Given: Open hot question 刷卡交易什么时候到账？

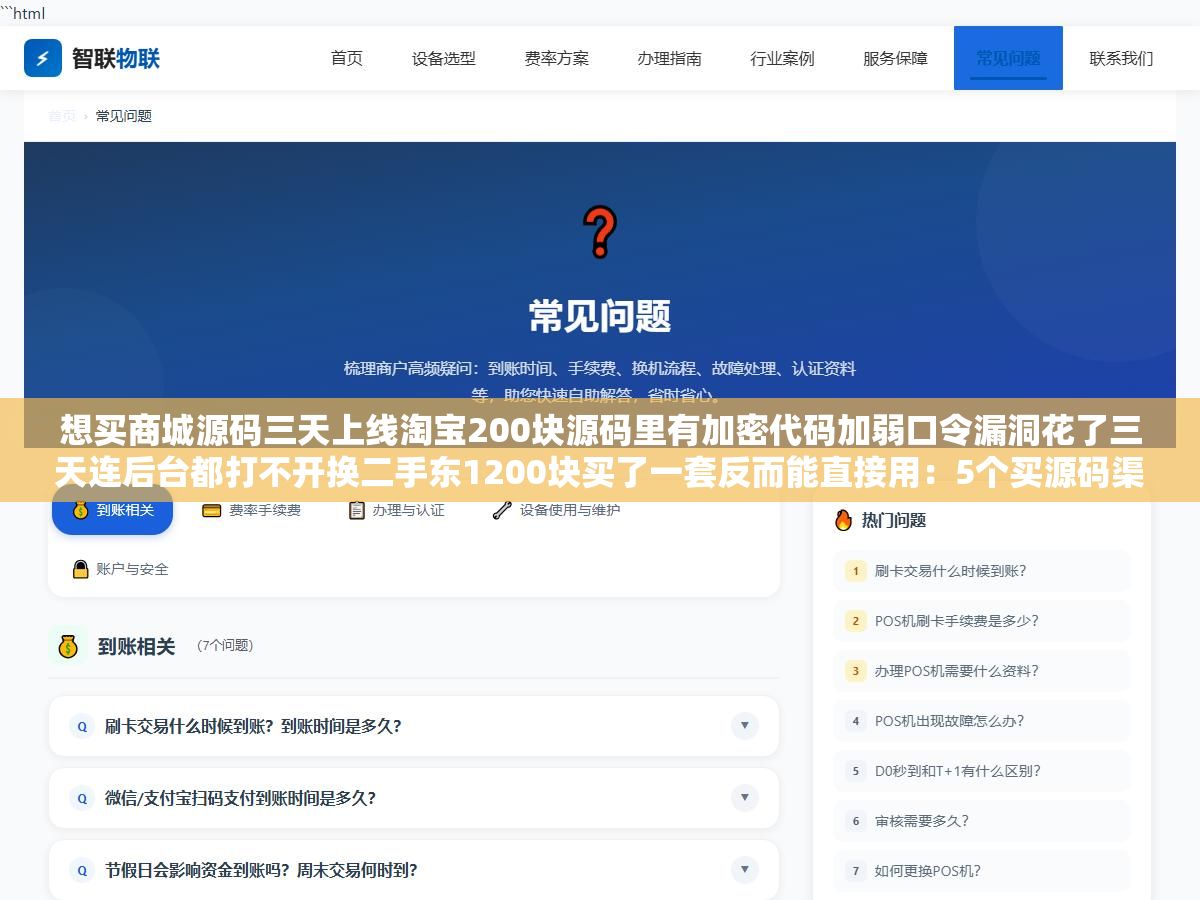Looking at the screenshot, I should (x=982, y=571).
